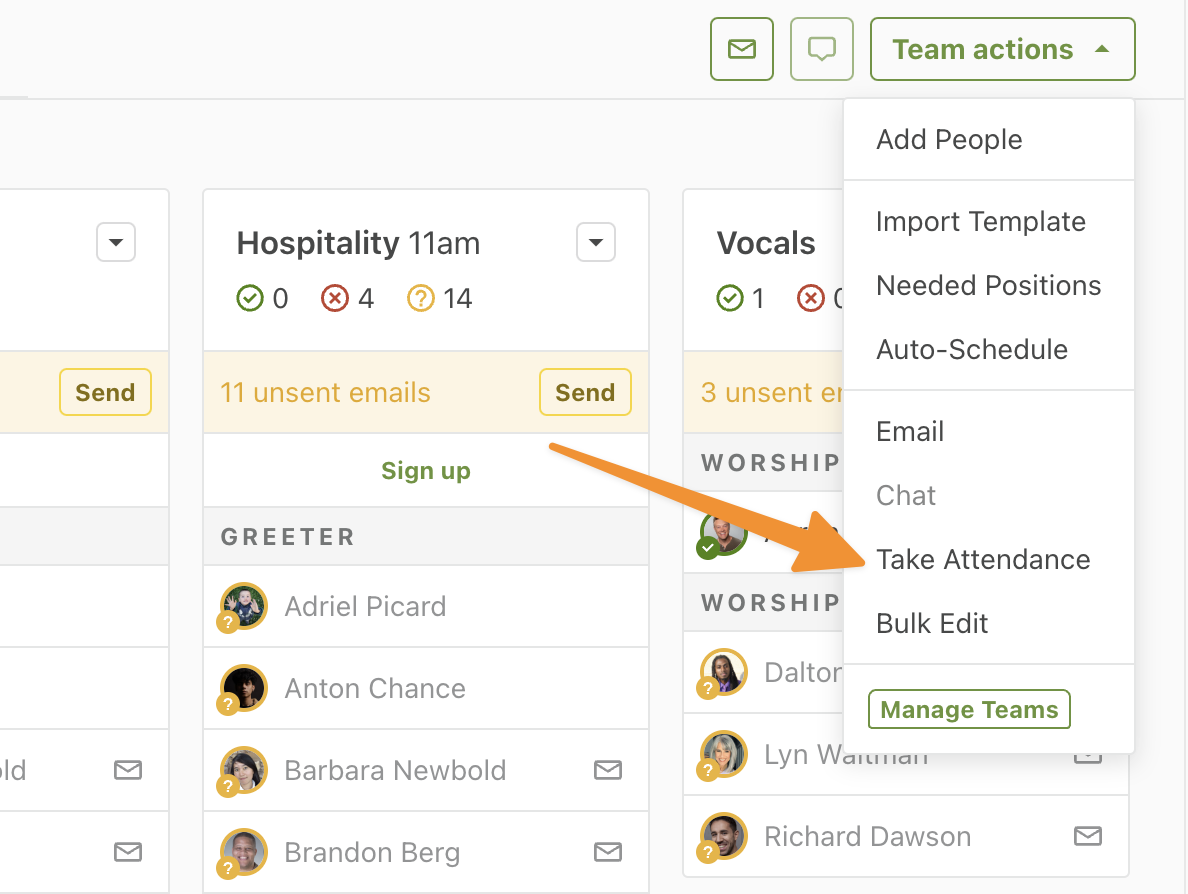Click the Vocals team heading

[x=766, y=243]
